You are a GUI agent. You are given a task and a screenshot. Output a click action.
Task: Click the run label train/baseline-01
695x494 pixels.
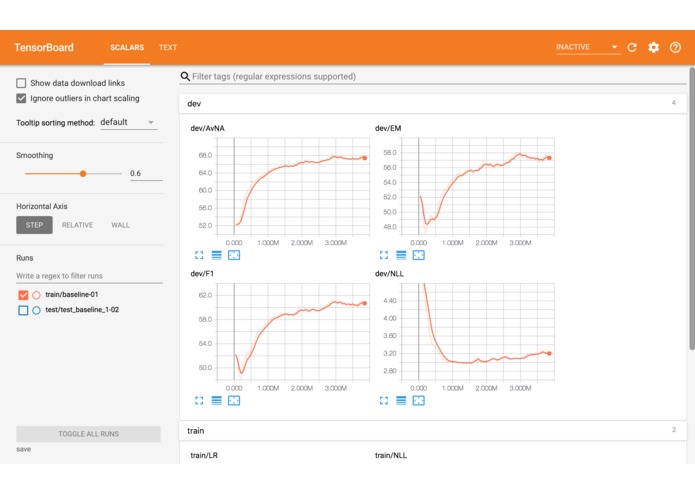[72, 295]
